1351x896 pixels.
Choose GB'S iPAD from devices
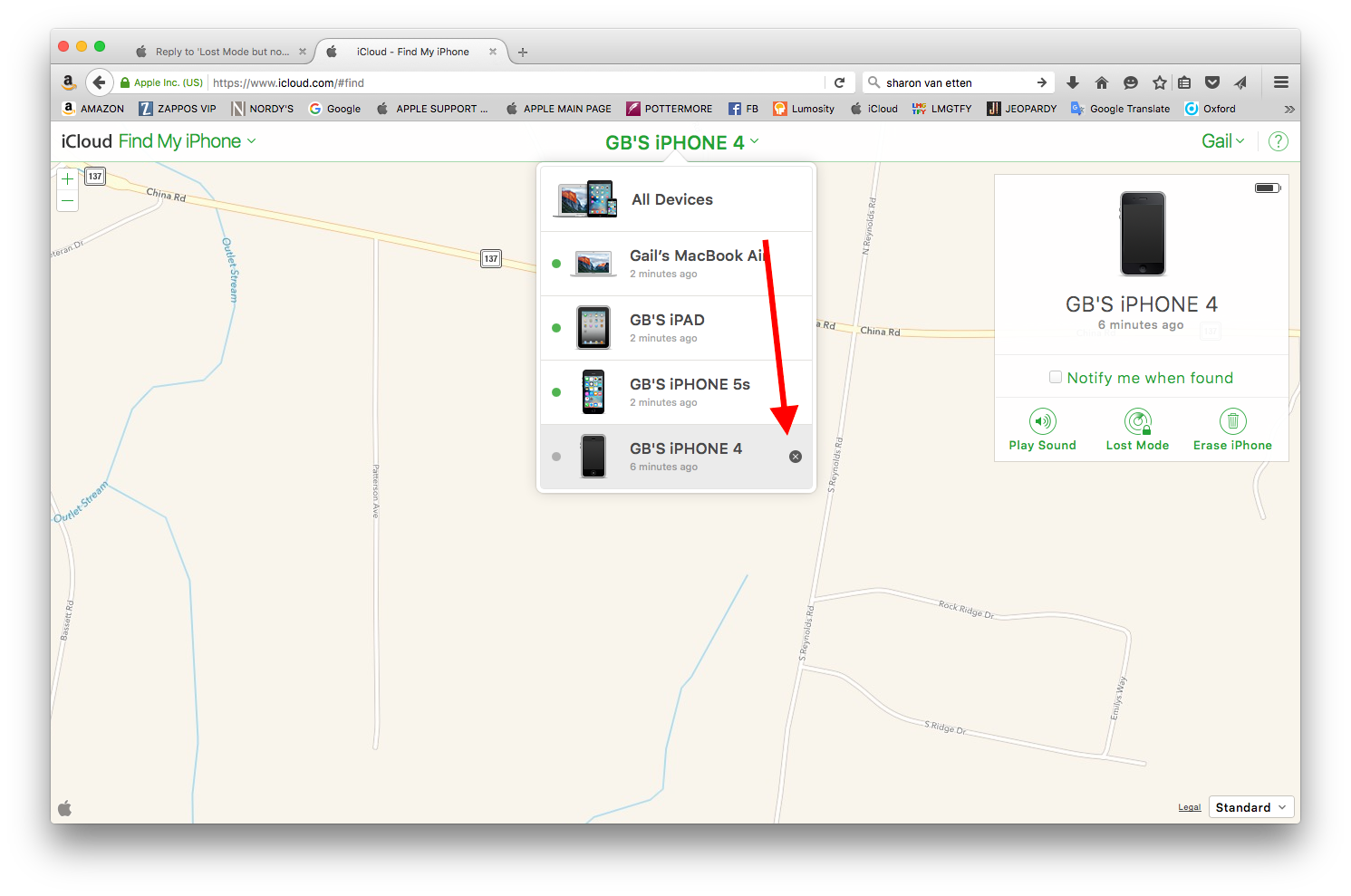[677, 328]
